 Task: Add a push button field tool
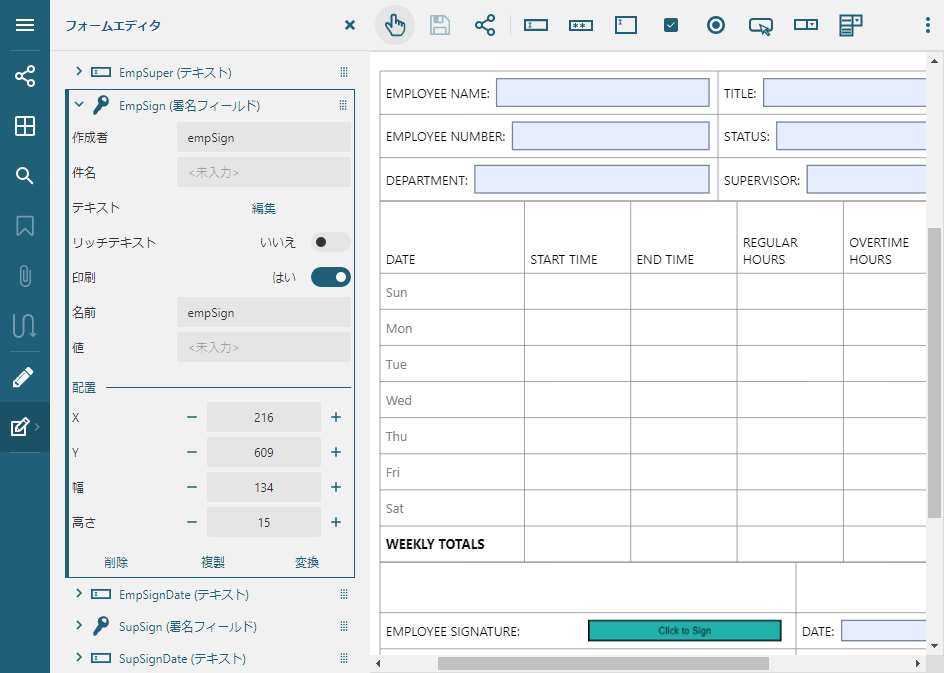(x=761, y=26)
